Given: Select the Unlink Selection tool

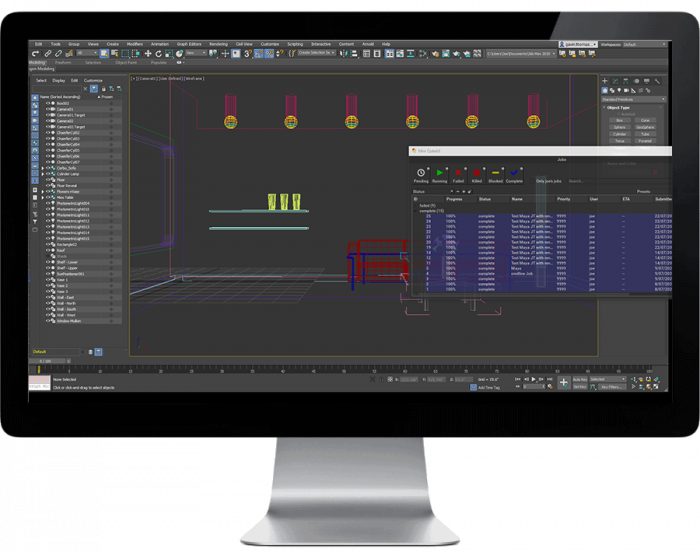Looking at the screenshot, I should point(58,54).
